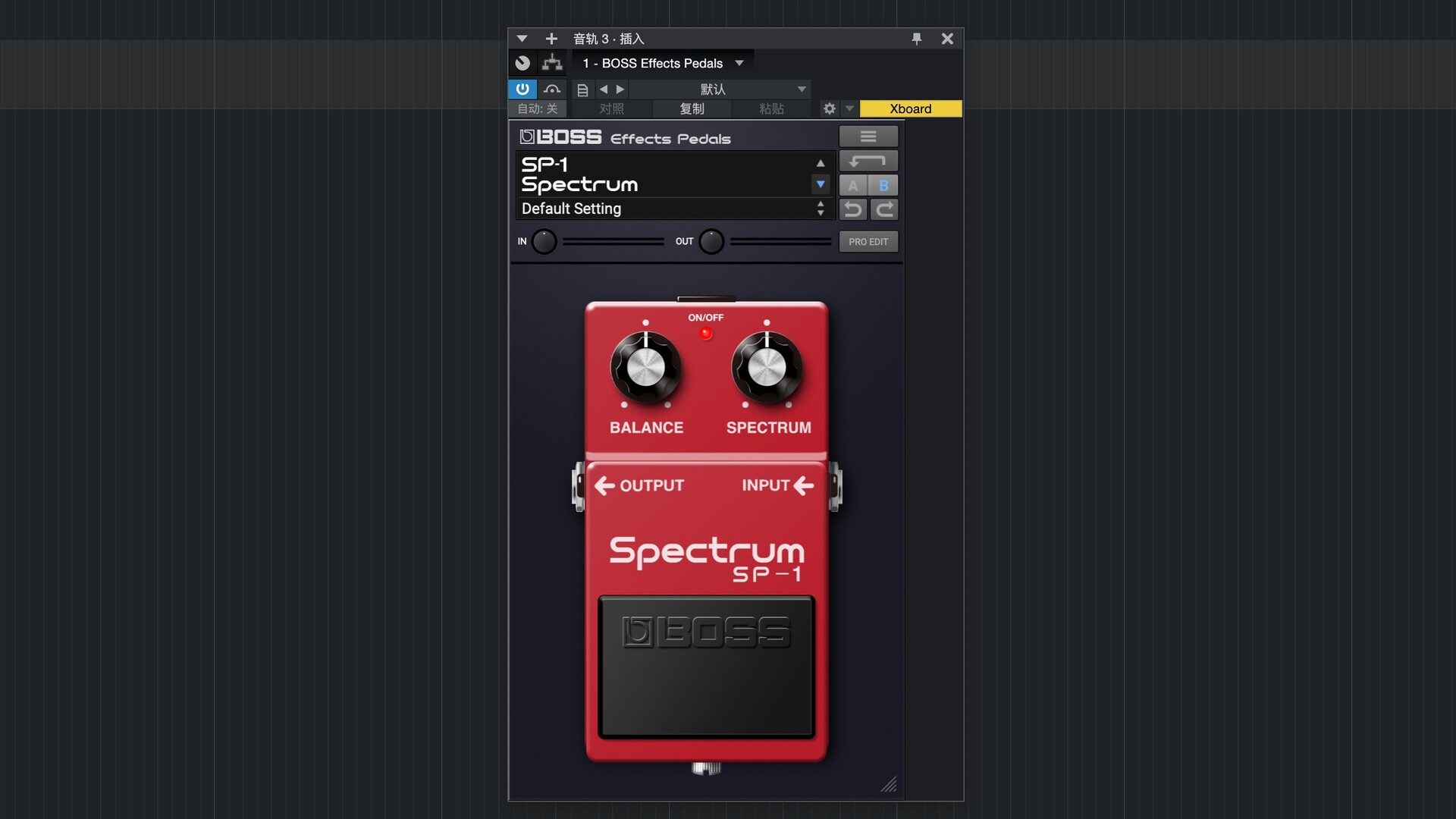The image size is (1456, 819).
Task: Click the PRO EDIT button
Action: point(868,242)
